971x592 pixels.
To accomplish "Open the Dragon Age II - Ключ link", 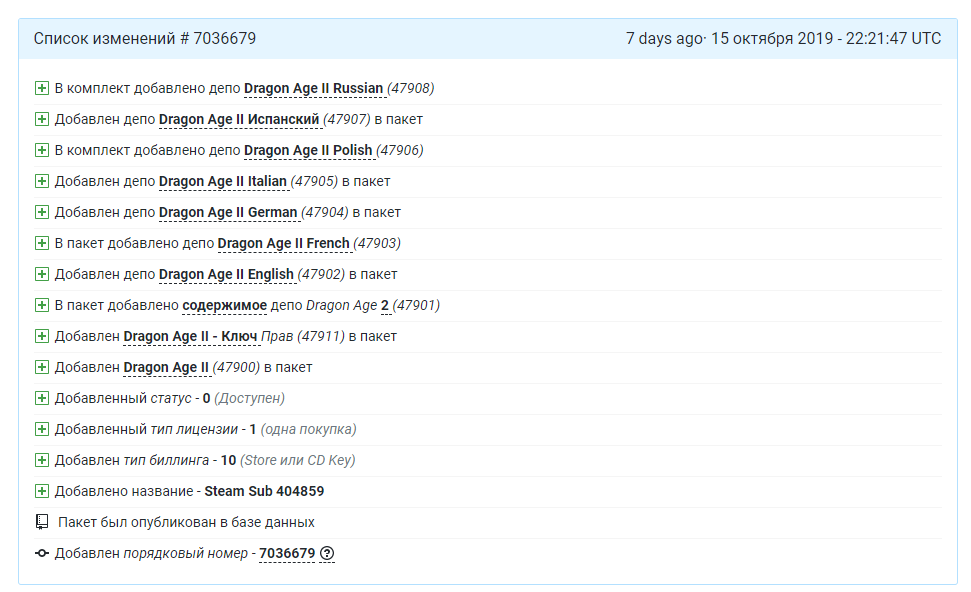I will click(190, 336).
